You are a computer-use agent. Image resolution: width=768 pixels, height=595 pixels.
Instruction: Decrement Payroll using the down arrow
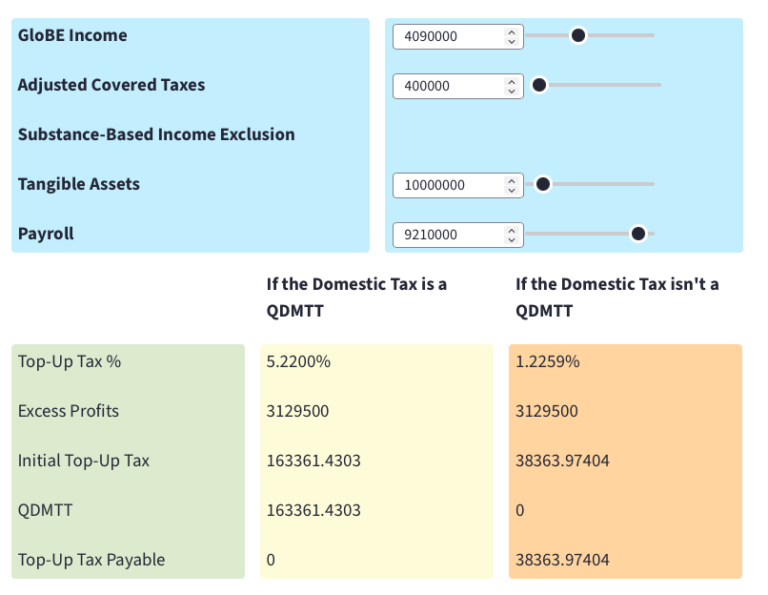512,240
